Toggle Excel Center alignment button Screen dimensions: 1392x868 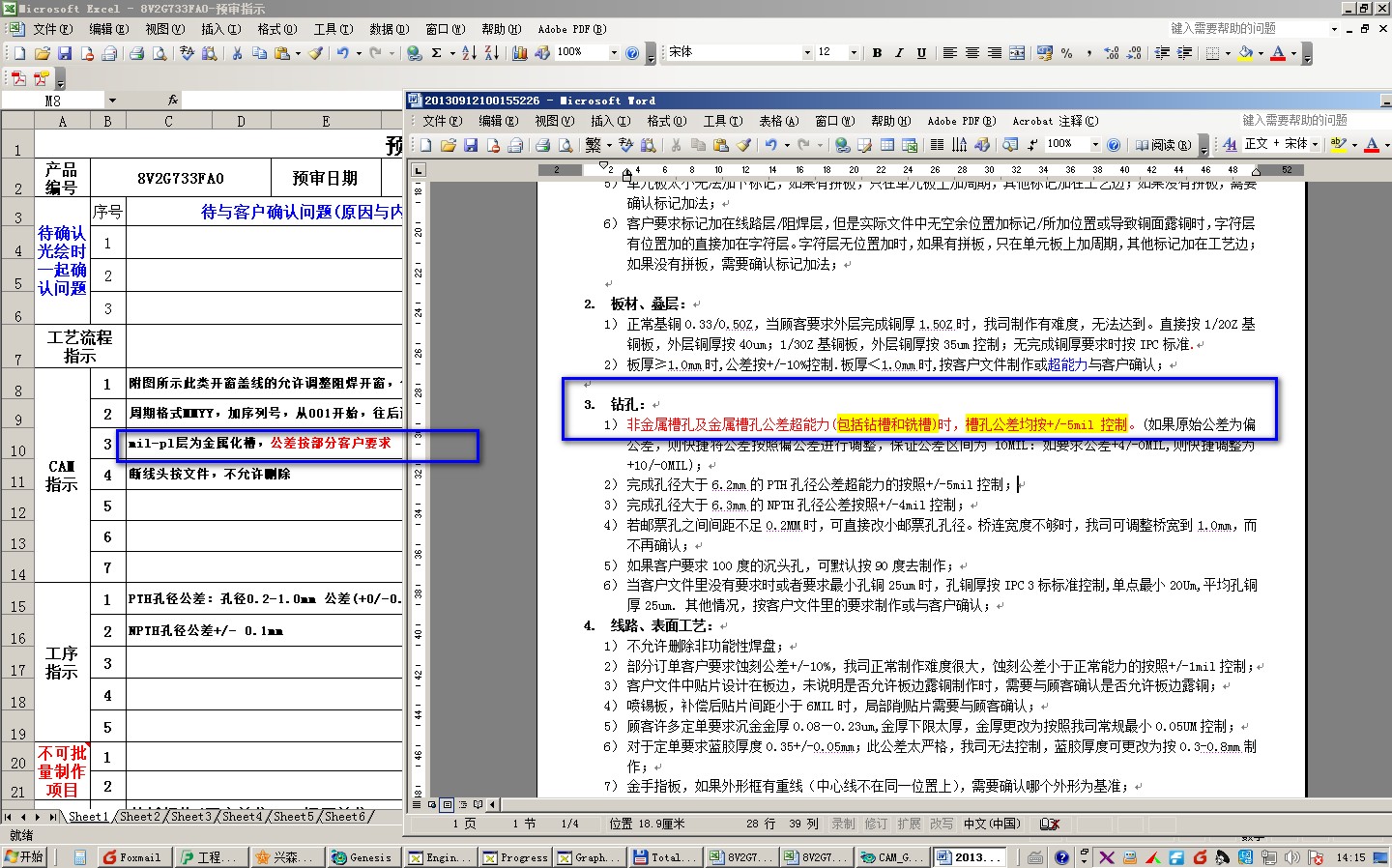(972, 53)
